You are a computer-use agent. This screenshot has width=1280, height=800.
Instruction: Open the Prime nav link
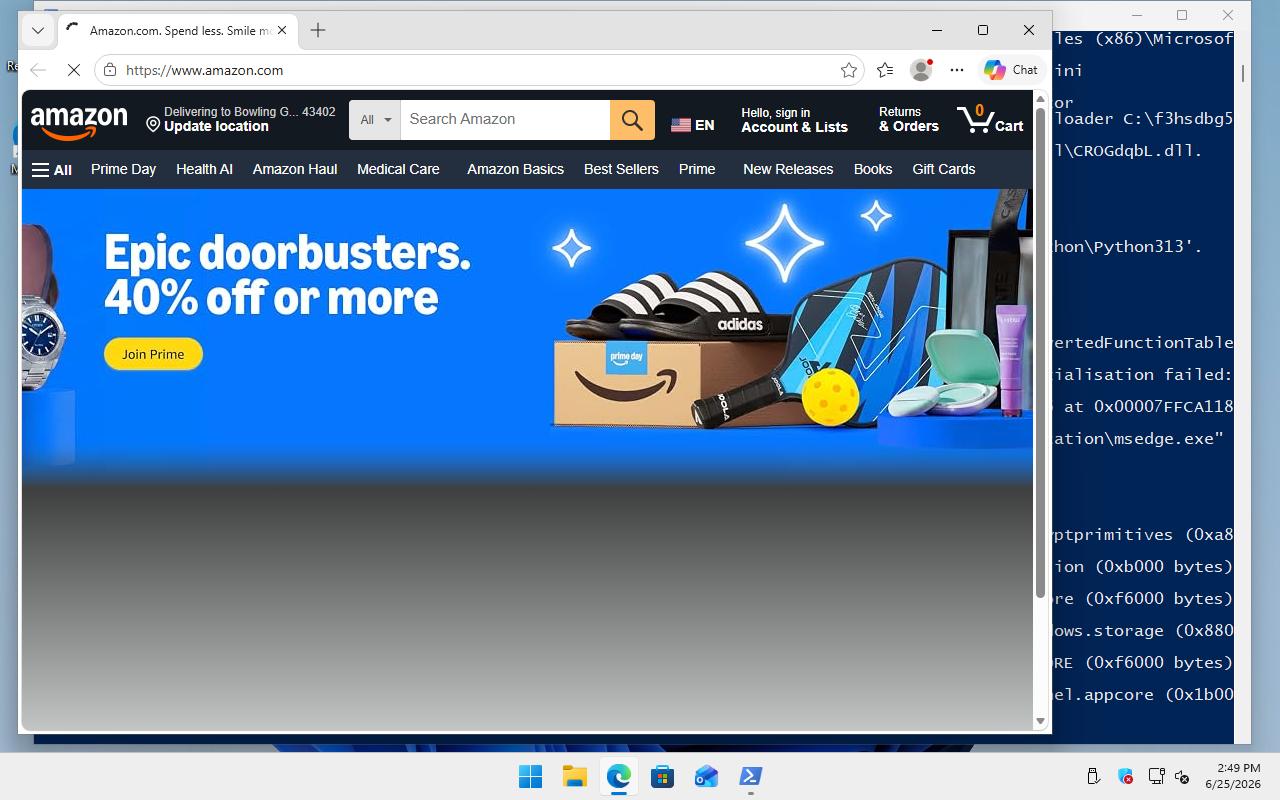pos(697,170)
